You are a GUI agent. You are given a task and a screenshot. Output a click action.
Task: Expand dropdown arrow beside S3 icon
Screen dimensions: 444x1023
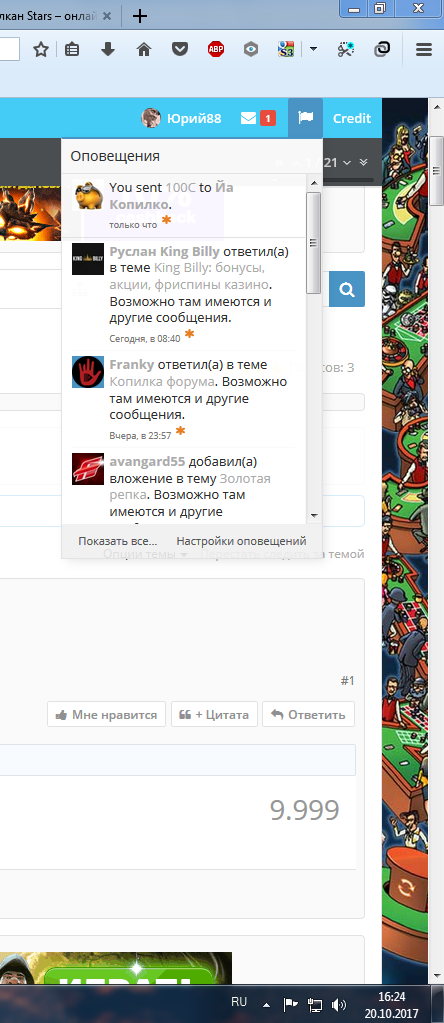pos(314,50)
